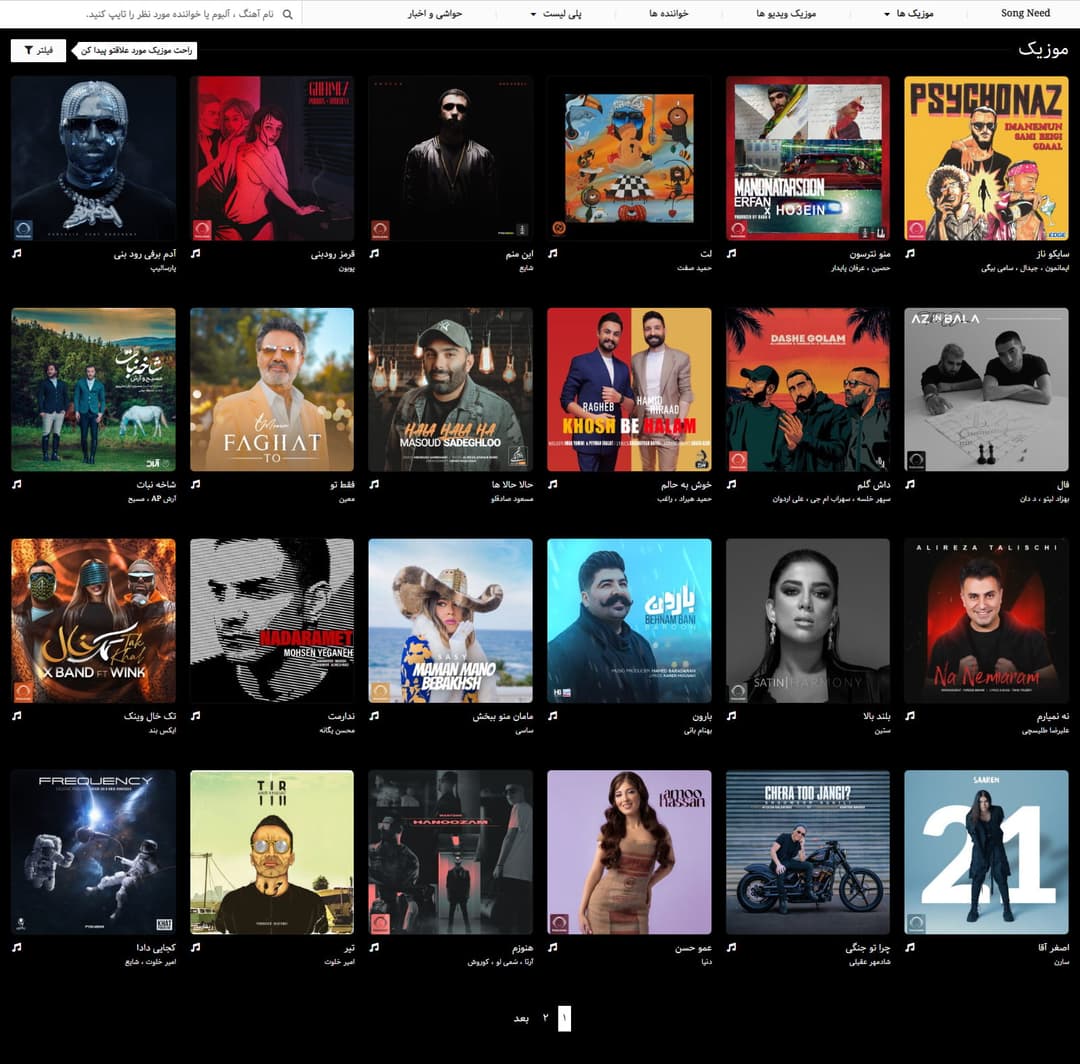Go to the Song Need home link
The width and height of the screenshot is (1080, 1064).
tap(1025, 13)
